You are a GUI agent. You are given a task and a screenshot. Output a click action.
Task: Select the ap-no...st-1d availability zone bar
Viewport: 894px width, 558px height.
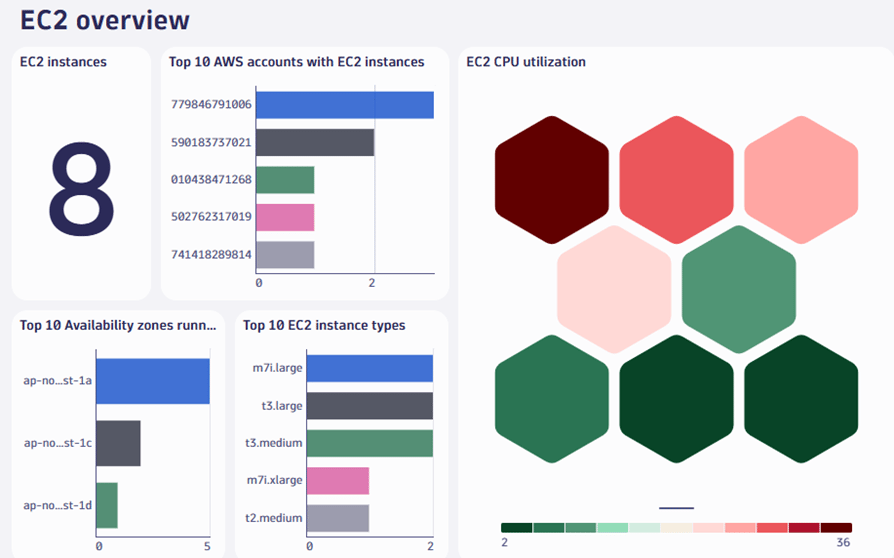tap(106, 506)
